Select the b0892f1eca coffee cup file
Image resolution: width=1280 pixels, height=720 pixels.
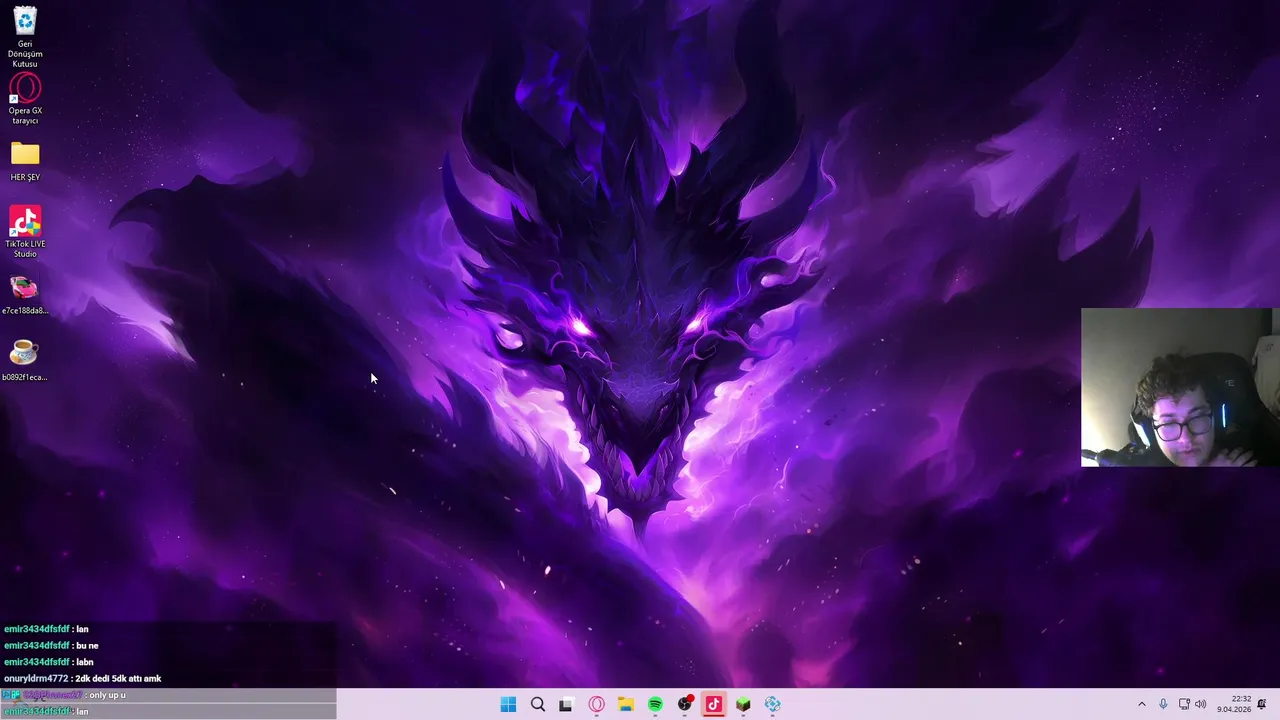click(x=25, y=360)
